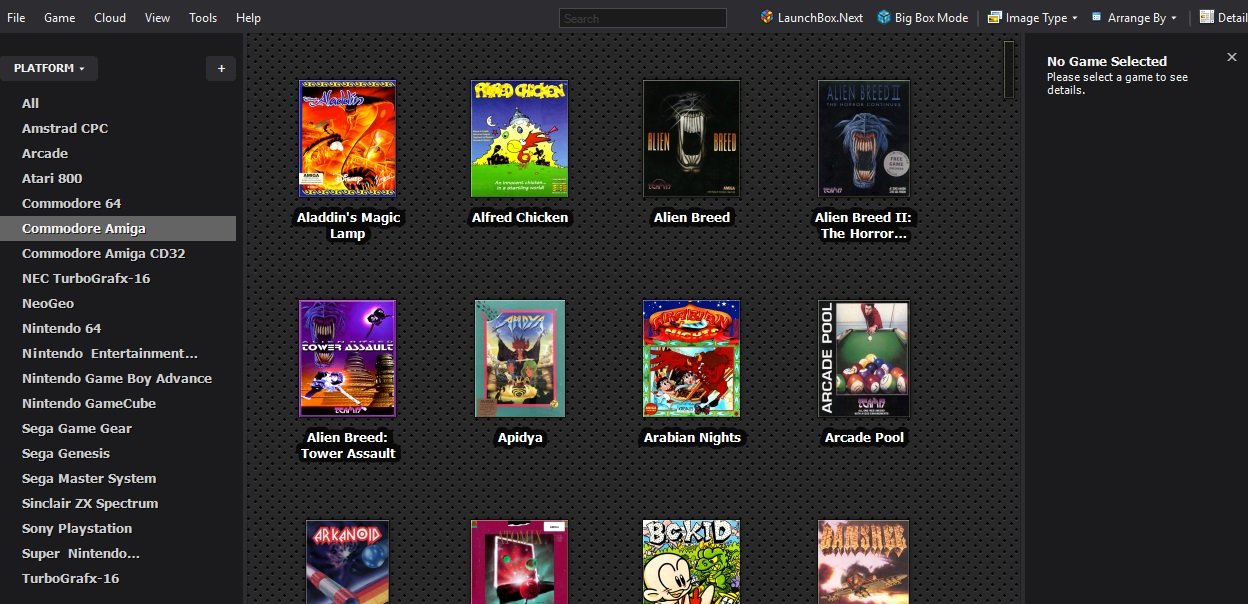Select the Apidya box art
The image size is (1248, 604).
520,359
